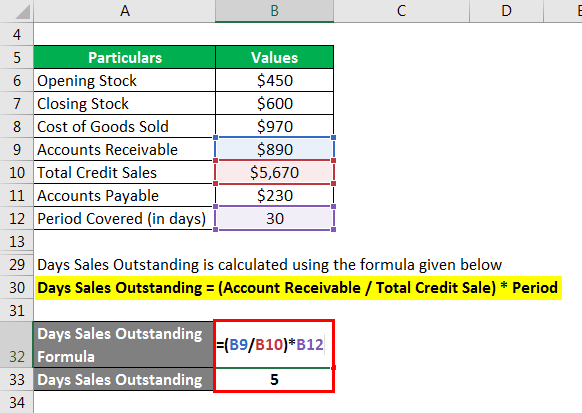Select column D header
The width and height of the screenshot is (582, 413).
tap(506, 11)
